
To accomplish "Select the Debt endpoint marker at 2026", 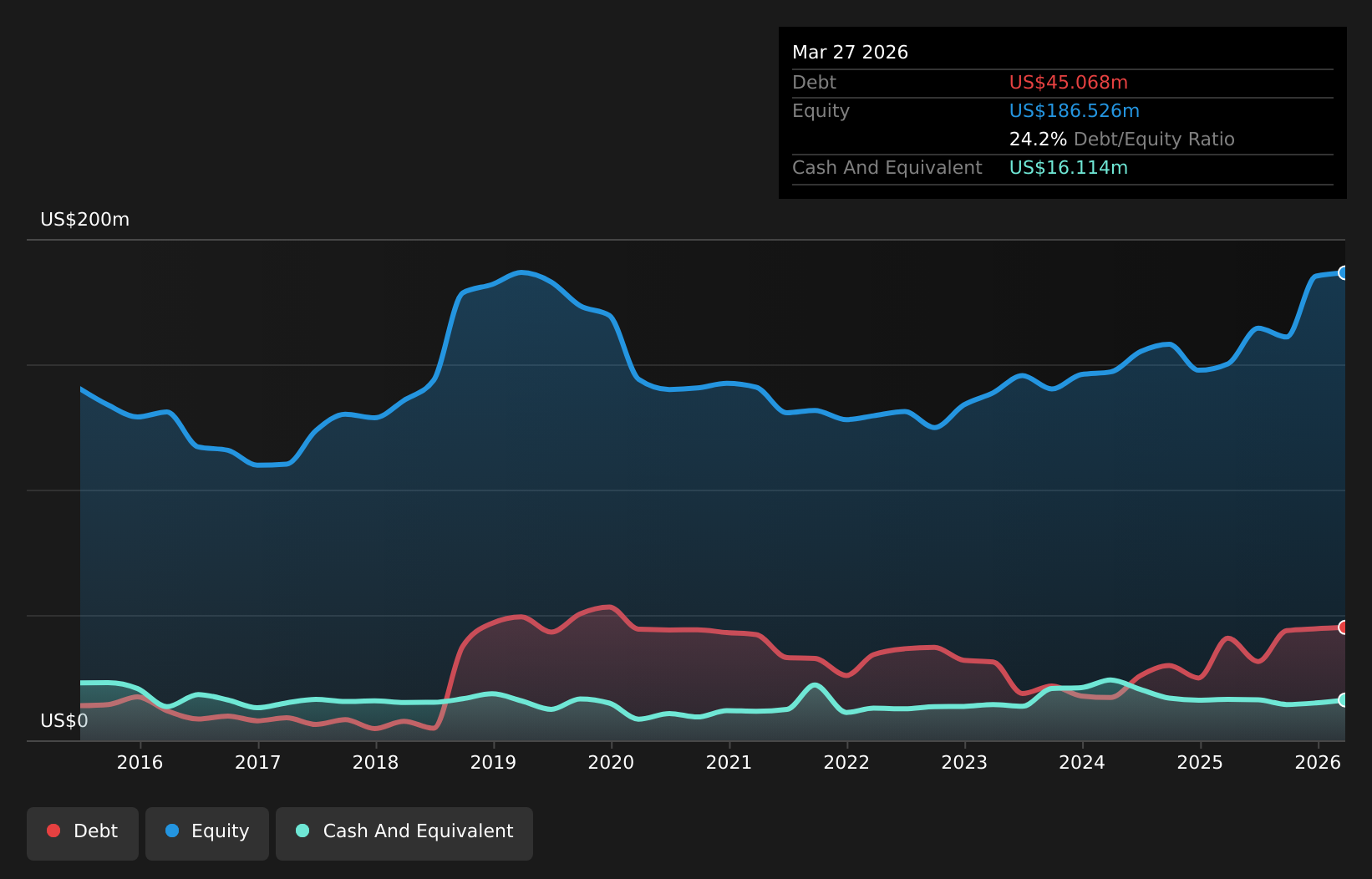I will coord(1344,627).
